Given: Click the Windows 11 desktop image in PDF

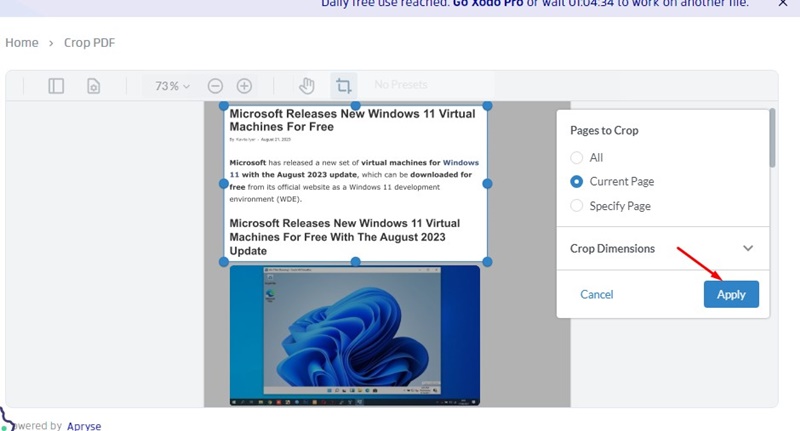Looking at the screenshot, I should [355, 335].
